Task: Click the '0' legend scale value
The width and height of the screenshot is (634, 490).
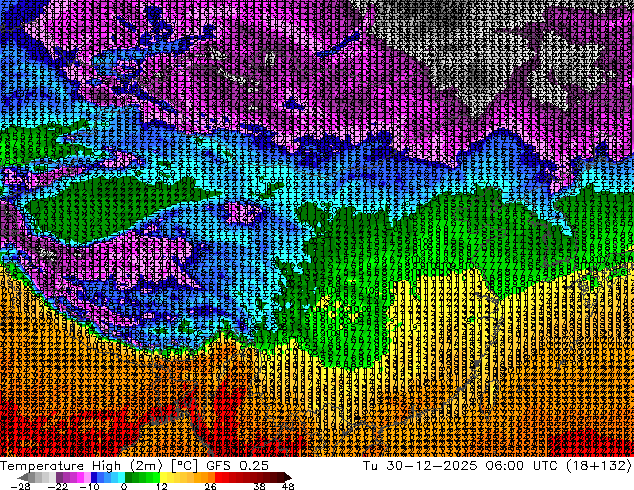Action: pos(124,486)
